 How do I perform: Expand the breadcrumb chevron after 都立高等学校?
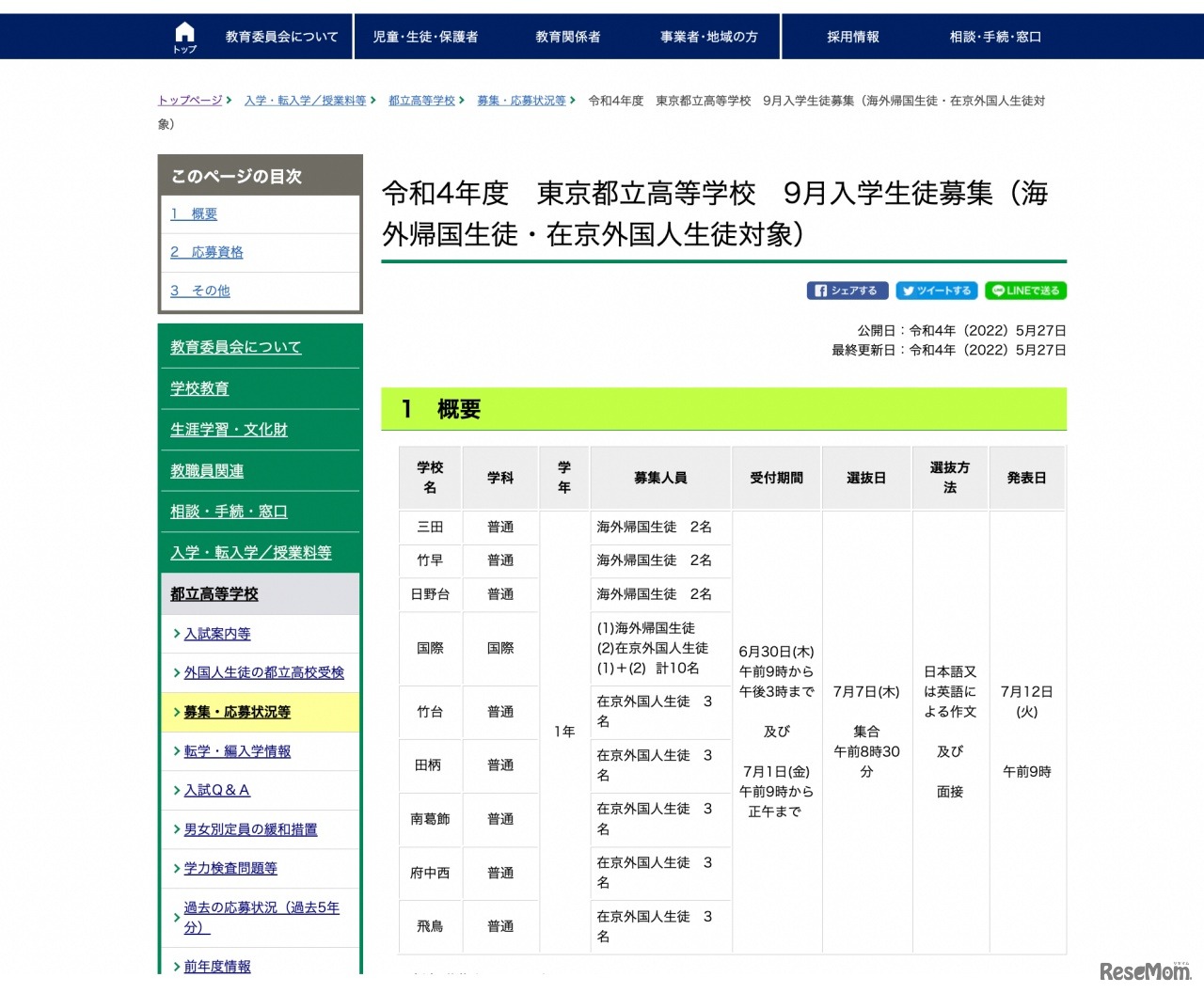(x=460, y=101)
